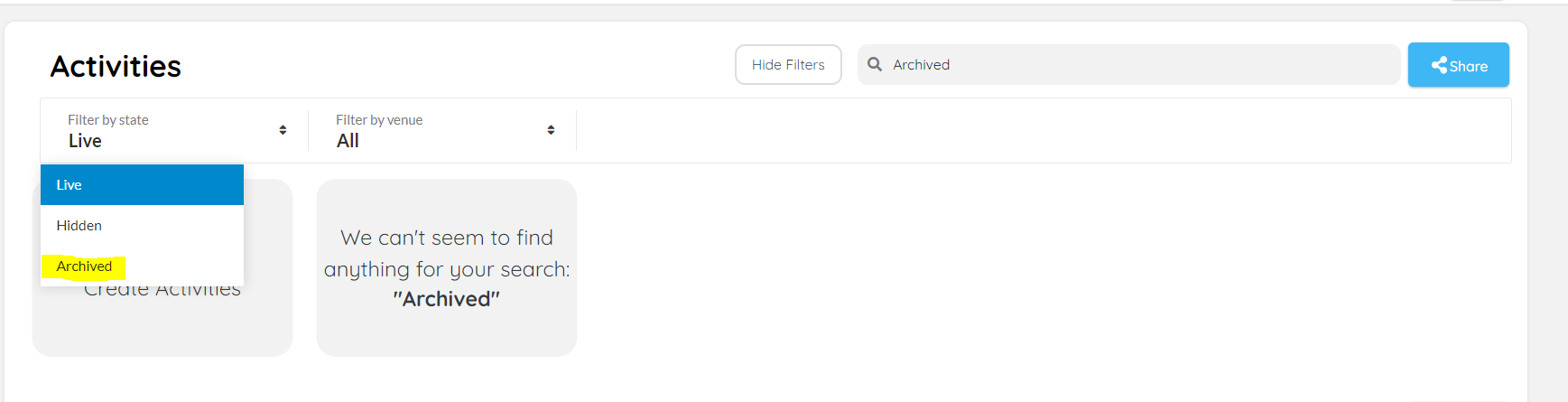Click the Filter by venue sort arrows
Screen dimensions: 1568x402
(551, 130)
